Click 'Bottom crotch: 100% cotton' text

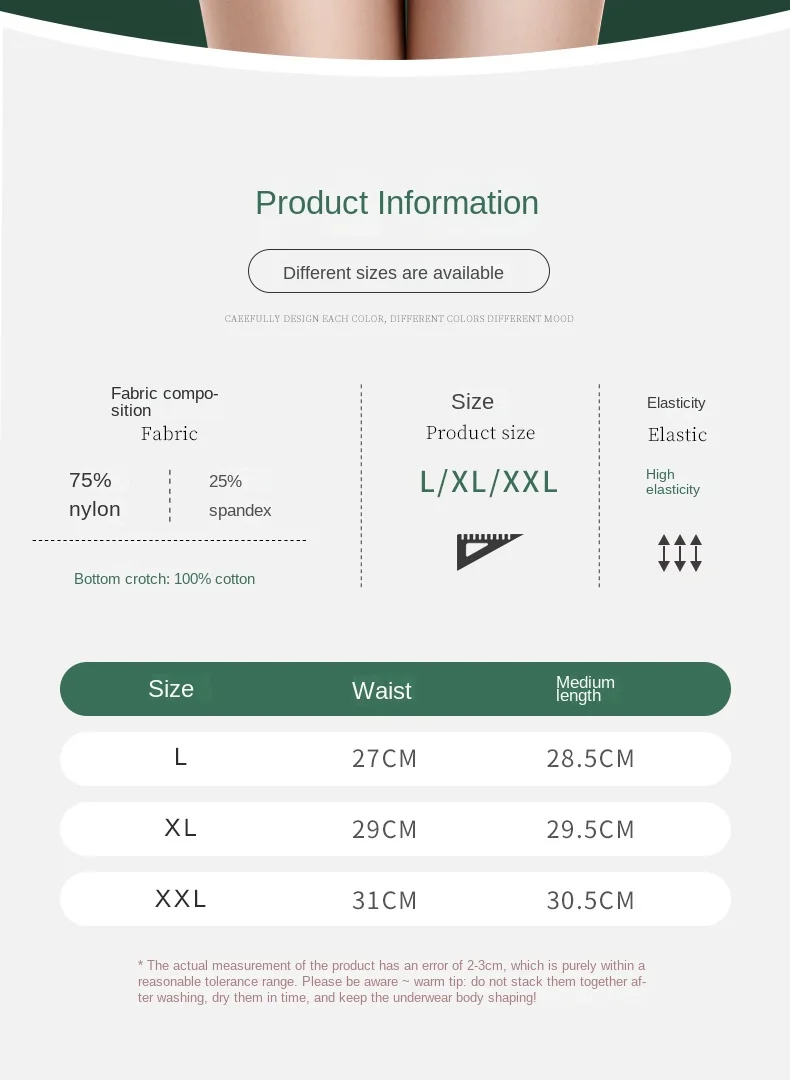coord(165,579)
